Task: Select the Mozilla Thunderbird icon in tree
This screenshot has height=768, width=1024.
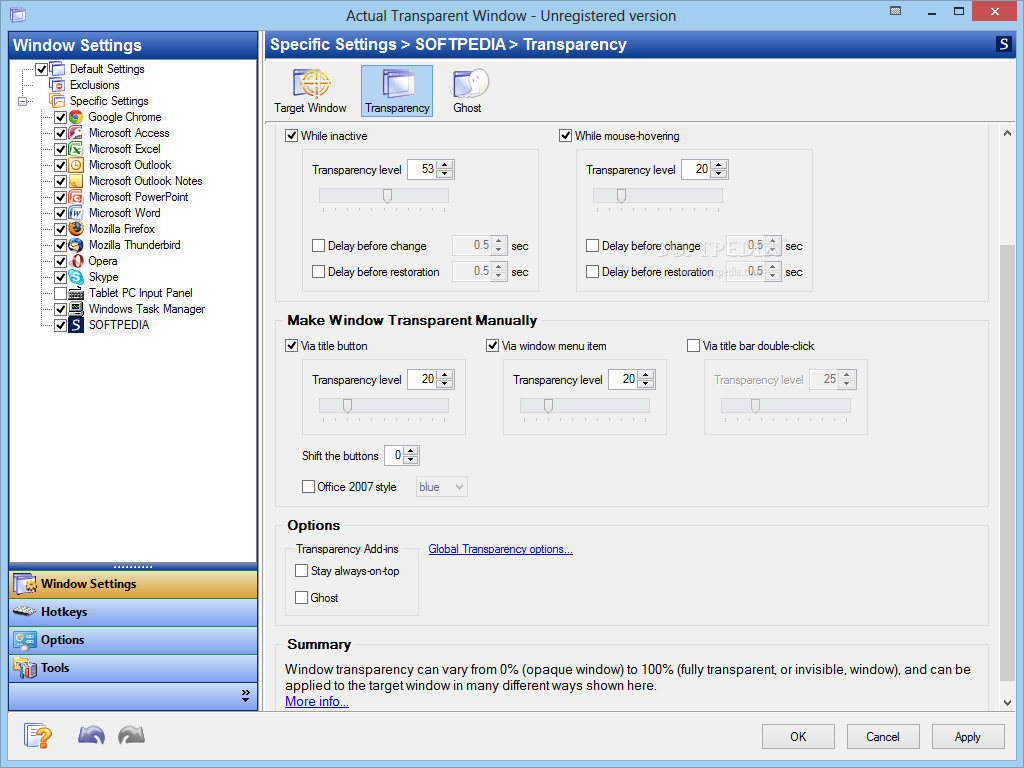Action: 76,245
